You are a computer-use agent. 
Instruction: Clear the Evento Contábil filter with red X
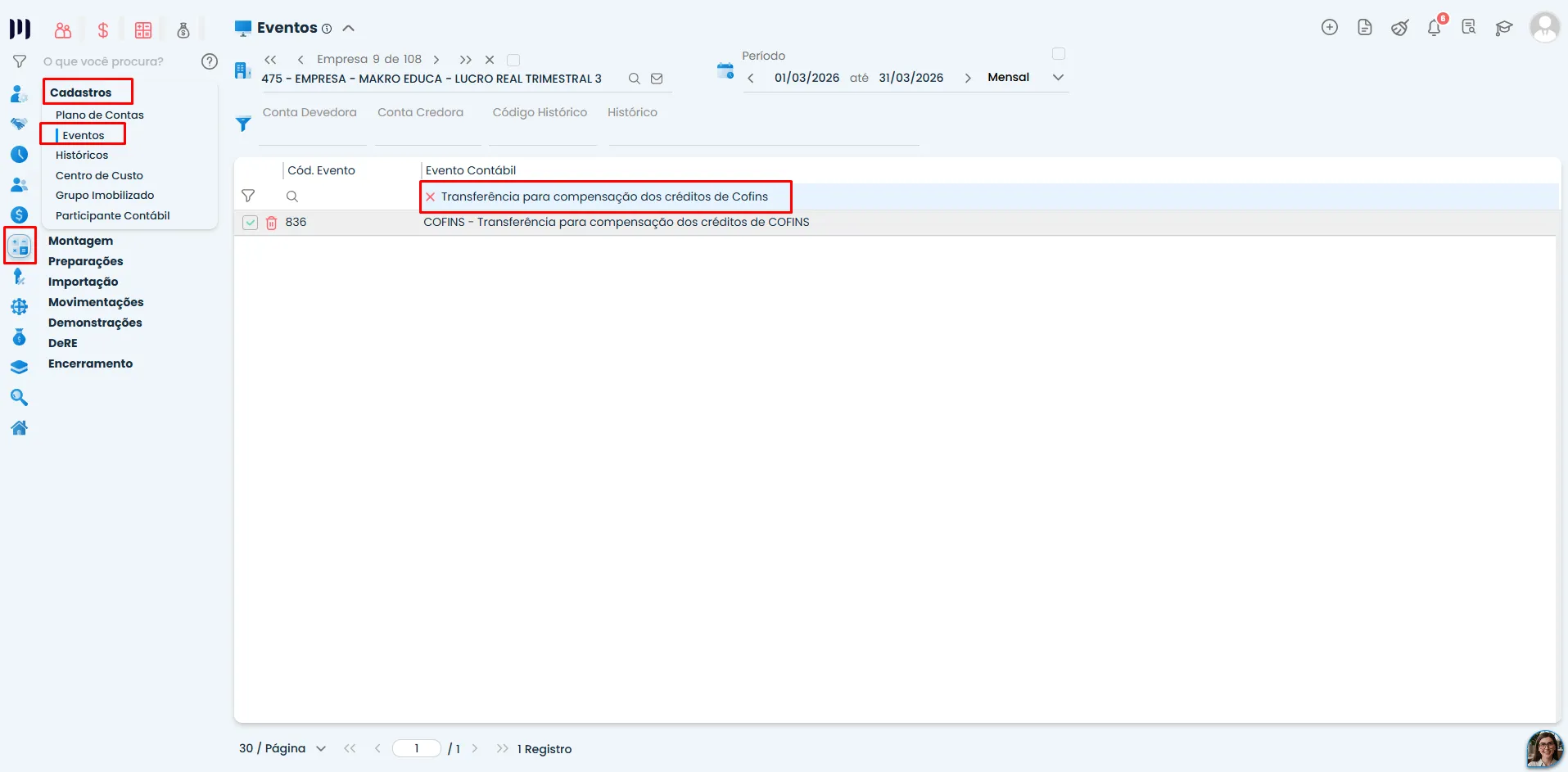pos(430,196)
